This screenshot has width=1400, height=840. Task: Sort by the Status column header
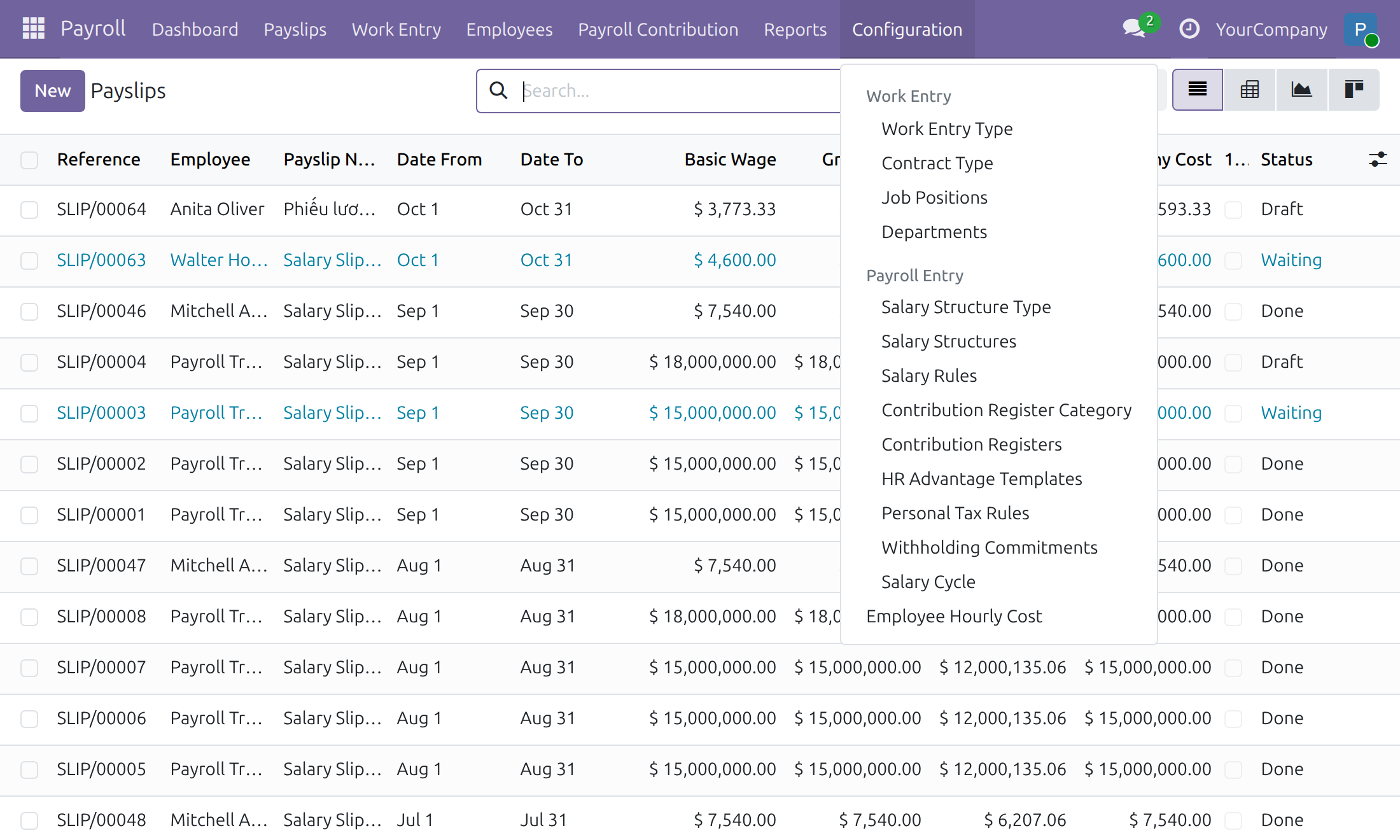(1287, 159)
